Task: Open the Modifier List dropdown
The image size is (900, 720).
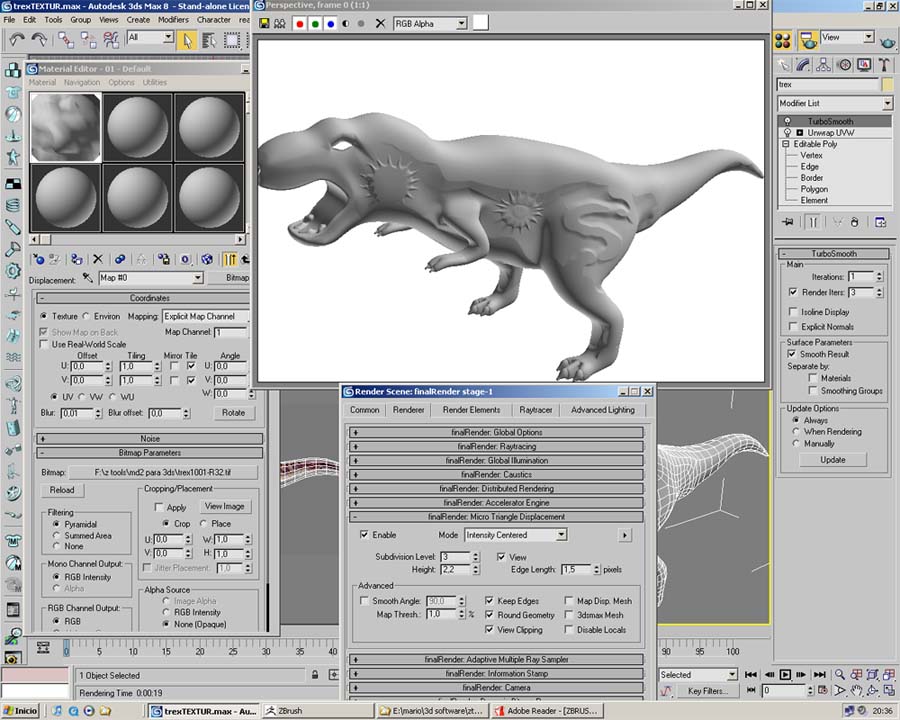Action: (887, 103)
